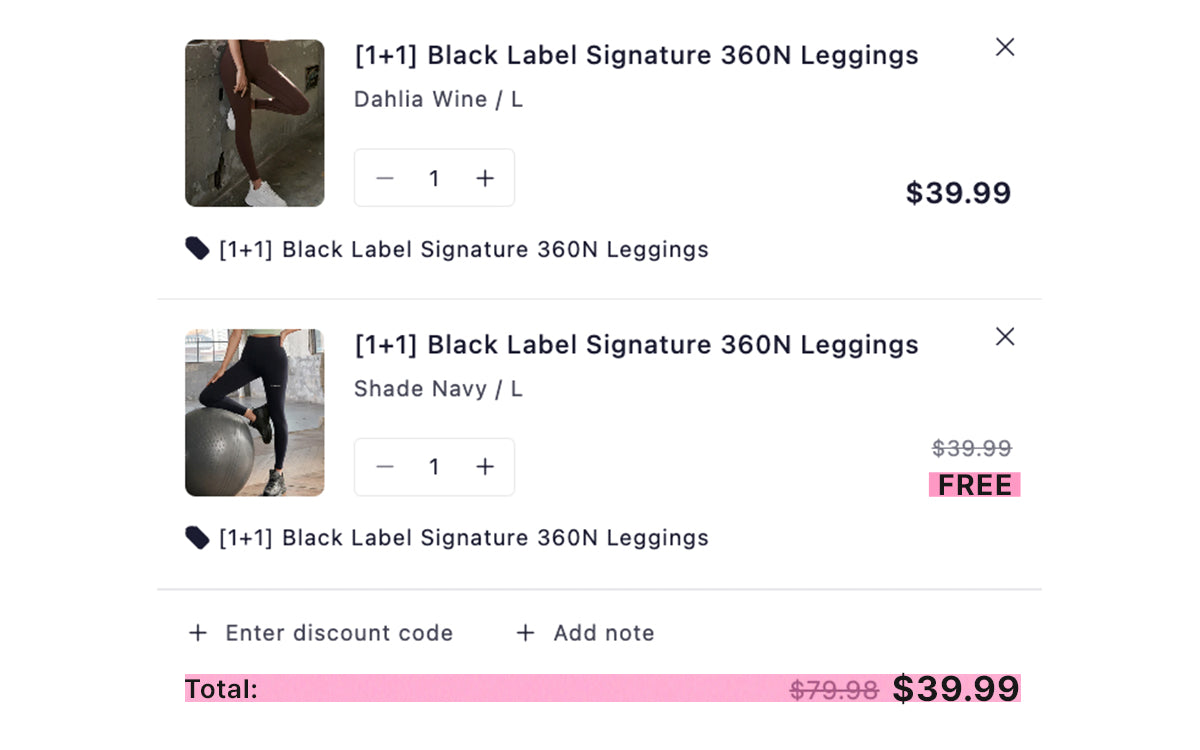Click the pink FREE badge
The width and height of the screenshot is (1200, 750).
[974, 485]
